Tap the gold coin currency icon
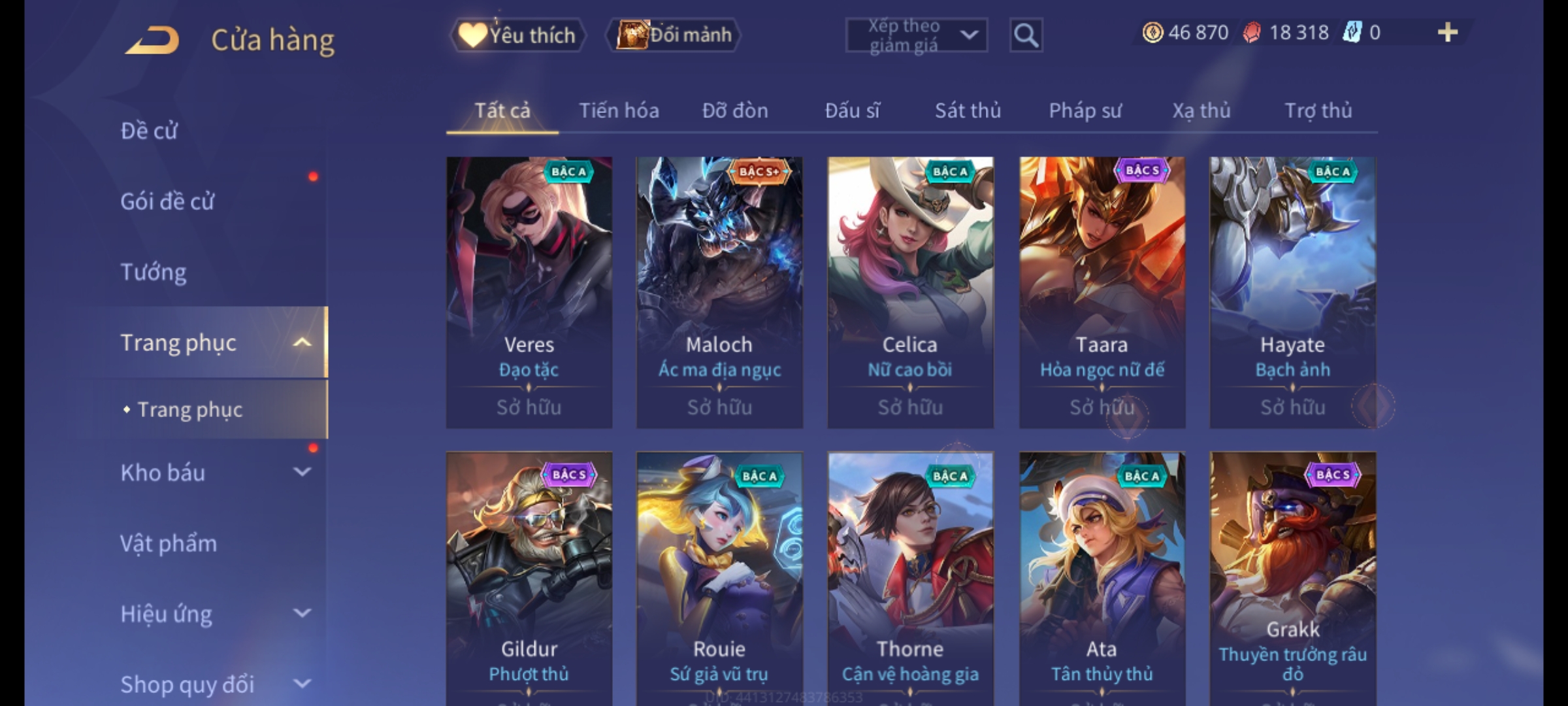Viewport: 1568px width, 706px height. coord(1152,33)
